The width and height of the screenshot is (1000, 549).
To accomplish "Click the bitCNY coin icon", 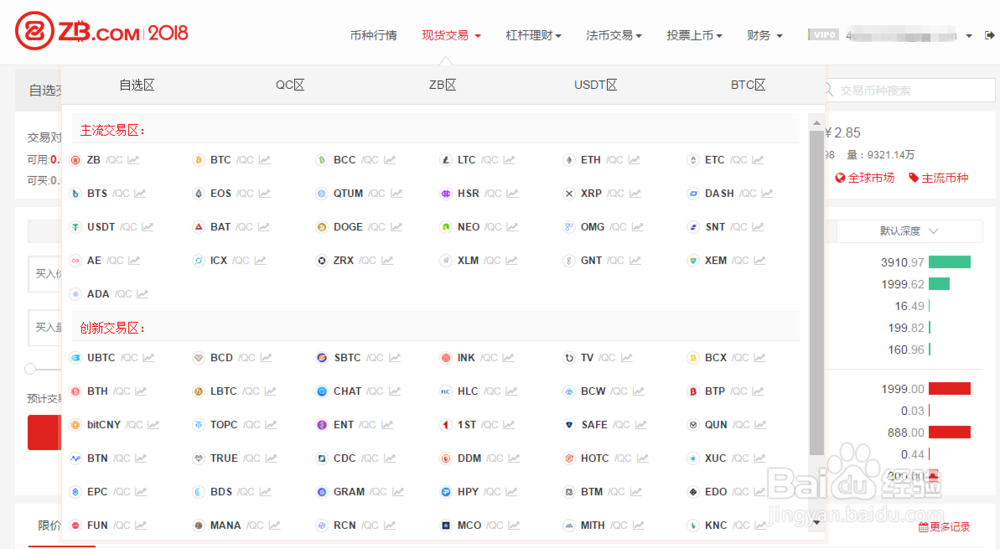I will click(75, 425).
